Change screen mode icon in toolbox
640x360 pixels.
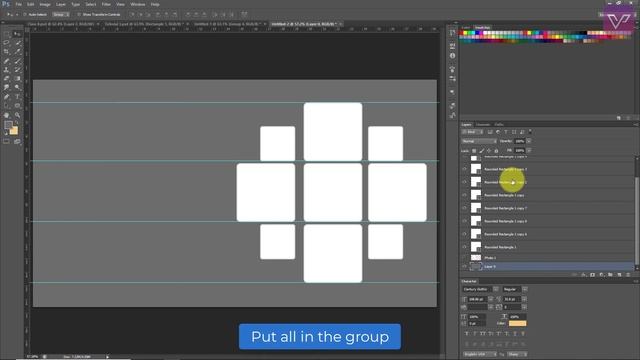coord(17,142)
